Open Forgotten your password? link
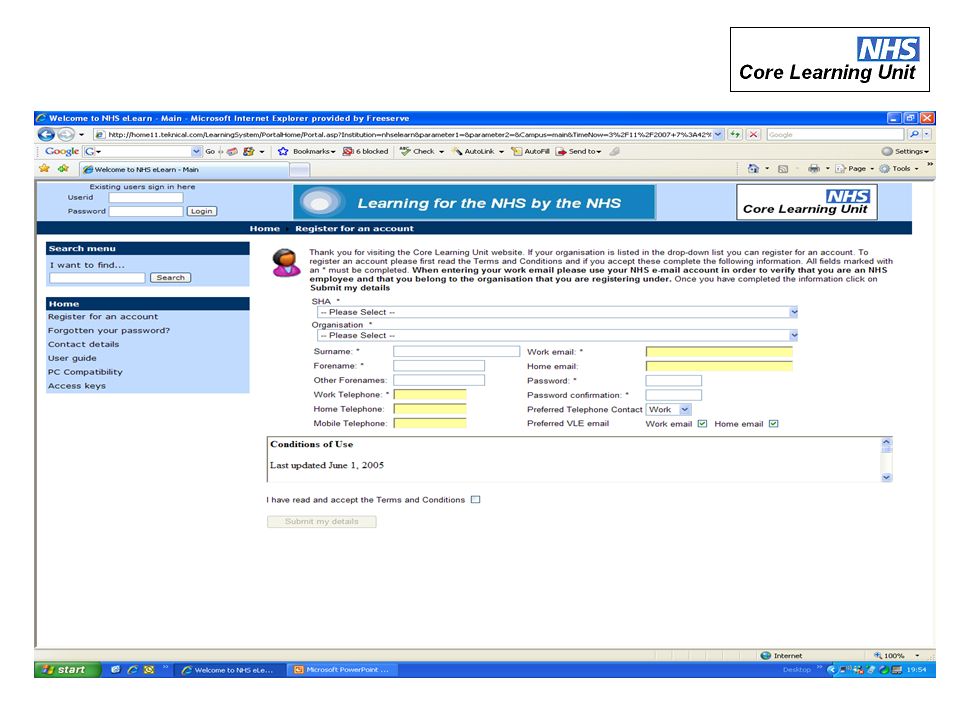 click(x=109, y=331)
